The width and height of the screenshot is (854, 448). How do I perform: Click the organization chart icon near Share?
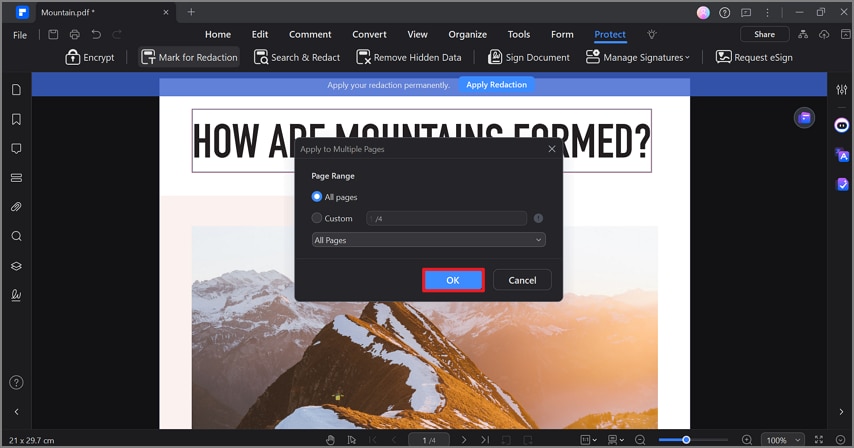point(803,34)
